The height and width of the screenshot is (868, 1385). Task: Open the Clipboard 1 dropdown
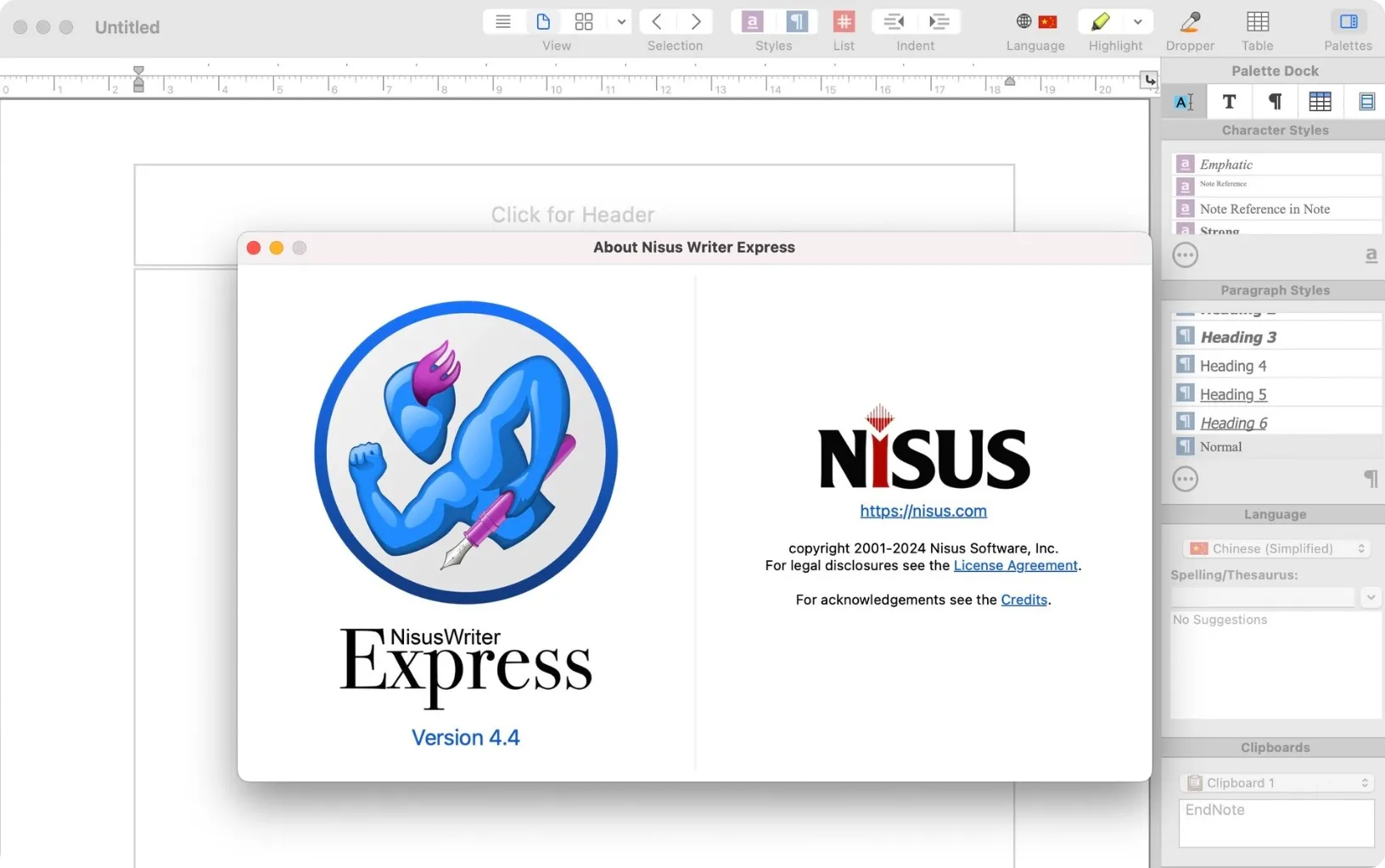1277,782
